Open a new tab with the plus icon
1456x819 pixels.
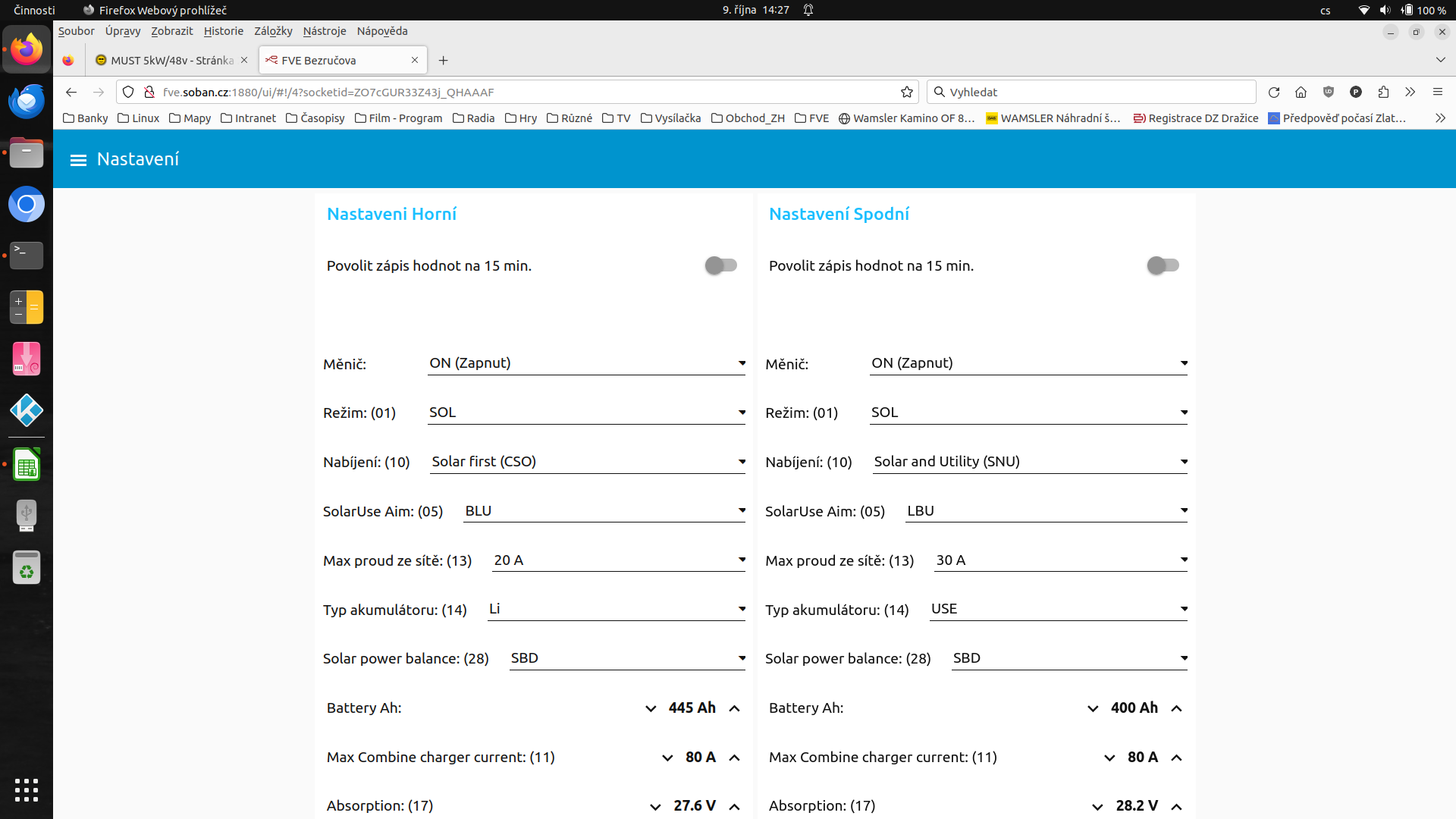pos(444,61)
